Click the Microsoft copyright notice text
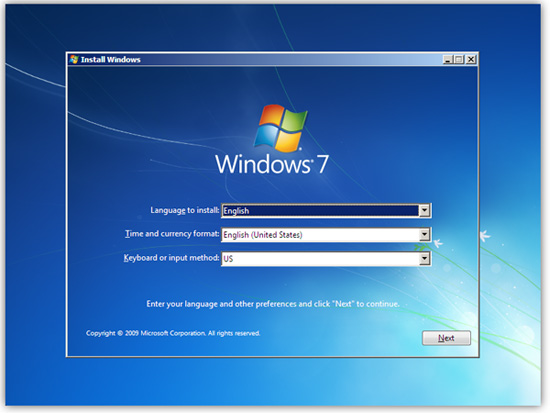The width and height of the screenshot is (550, 413). tap(173, 333)
